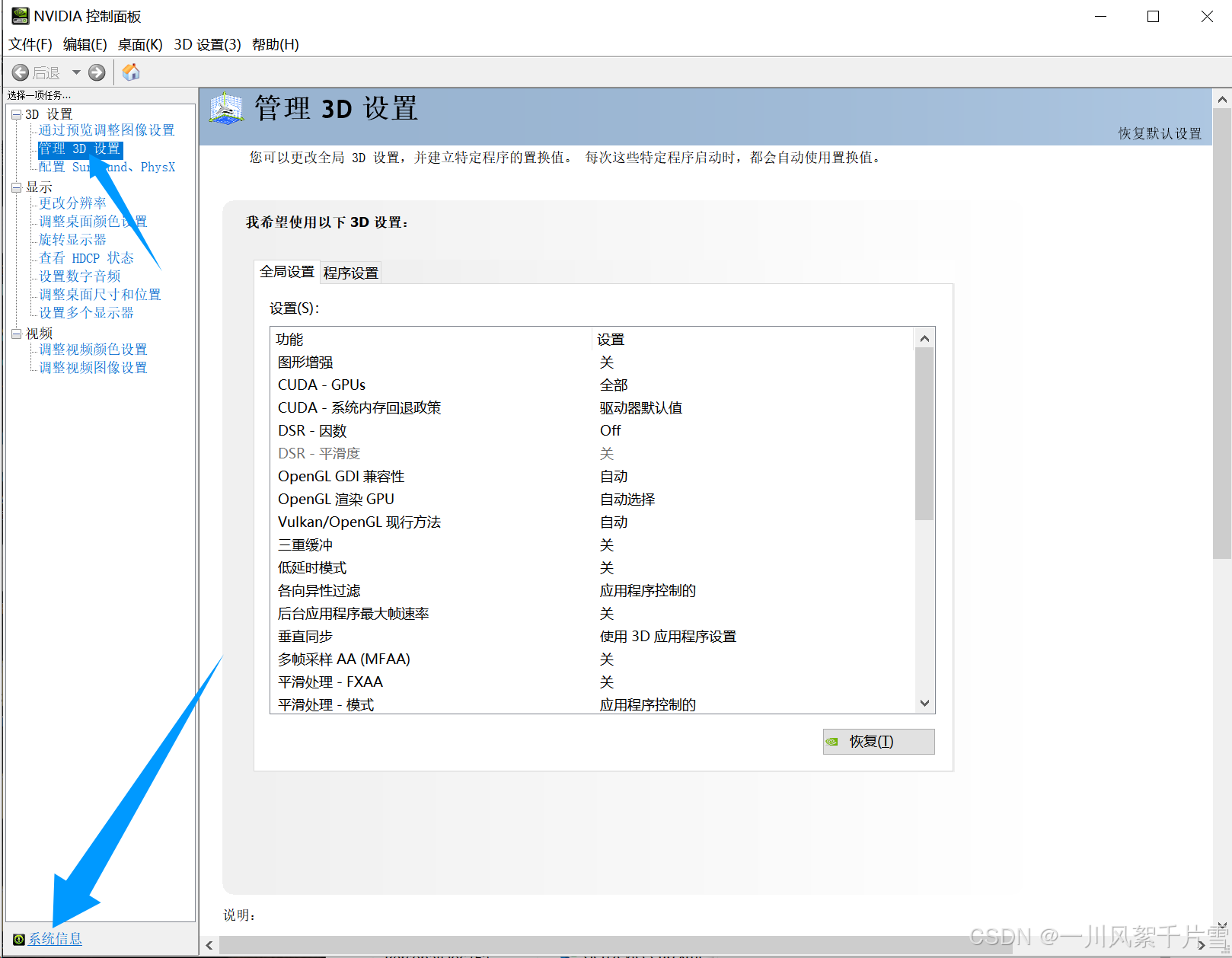The image size is (1232, 958).
Task: Click the settings list scroll-down arrow
Action: [x=924, y=703]
